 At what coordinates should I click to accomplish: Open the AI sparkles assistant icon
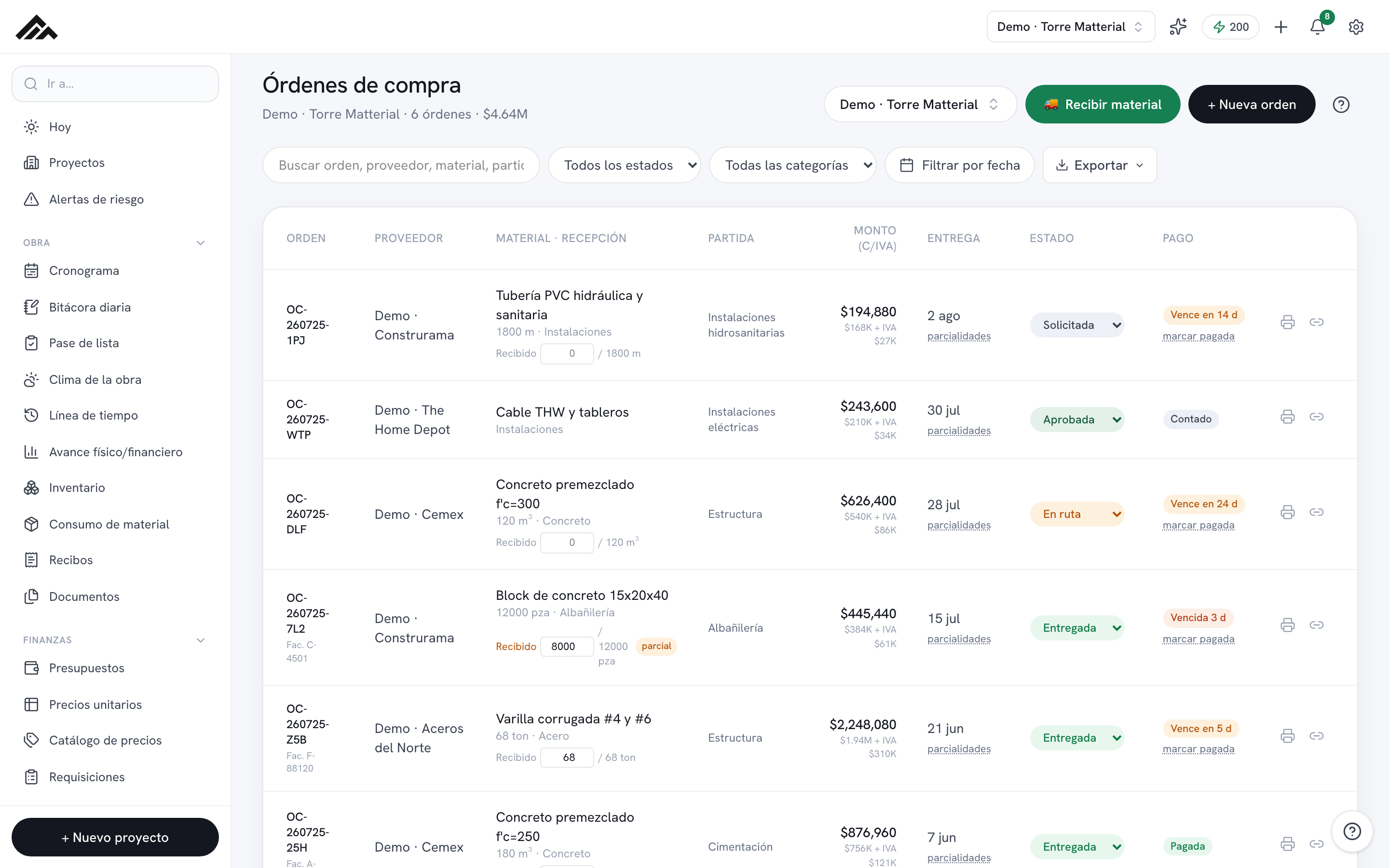pos(1178,27)
